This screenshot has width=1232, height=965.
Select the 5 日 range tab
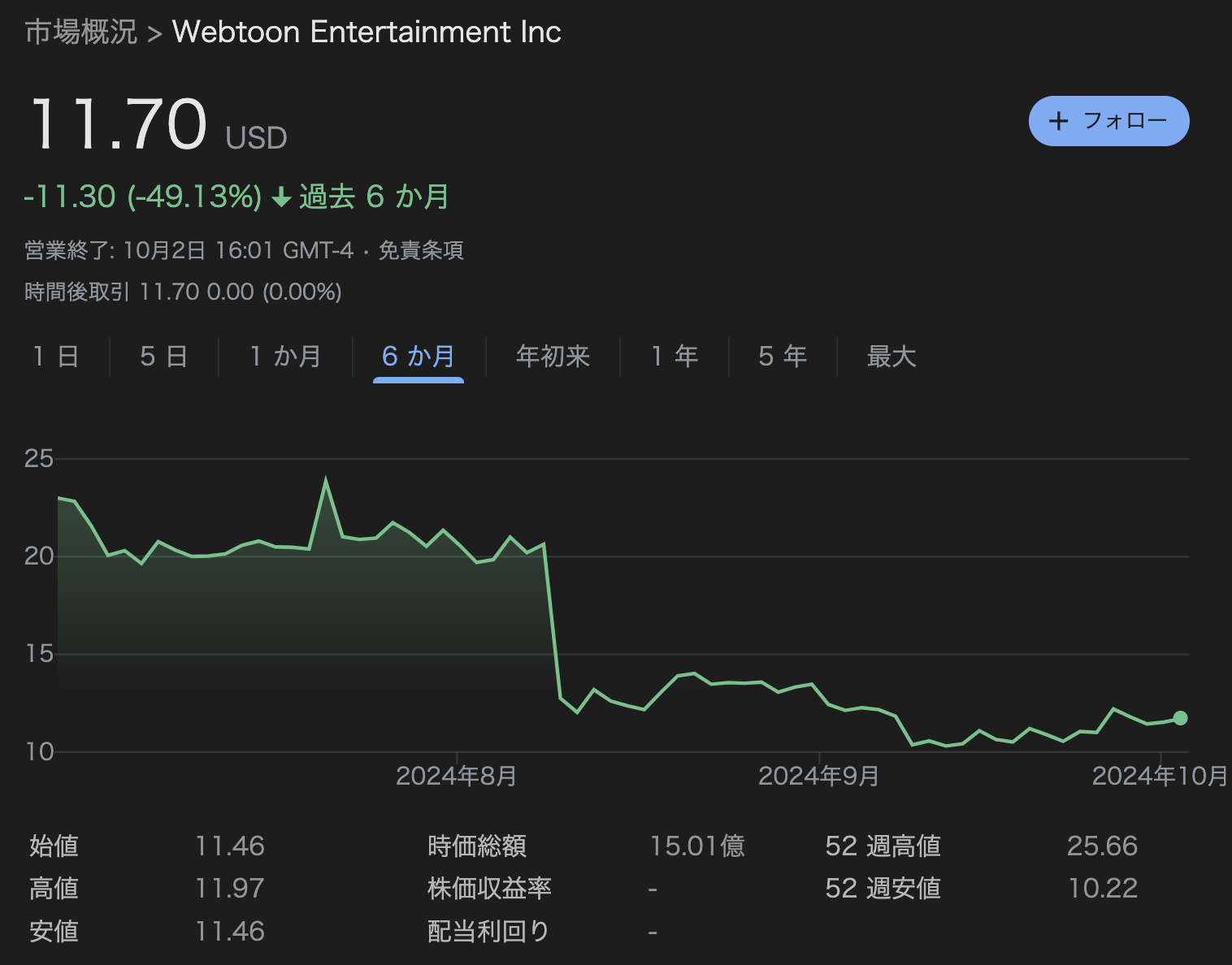[x=163, y=356]
